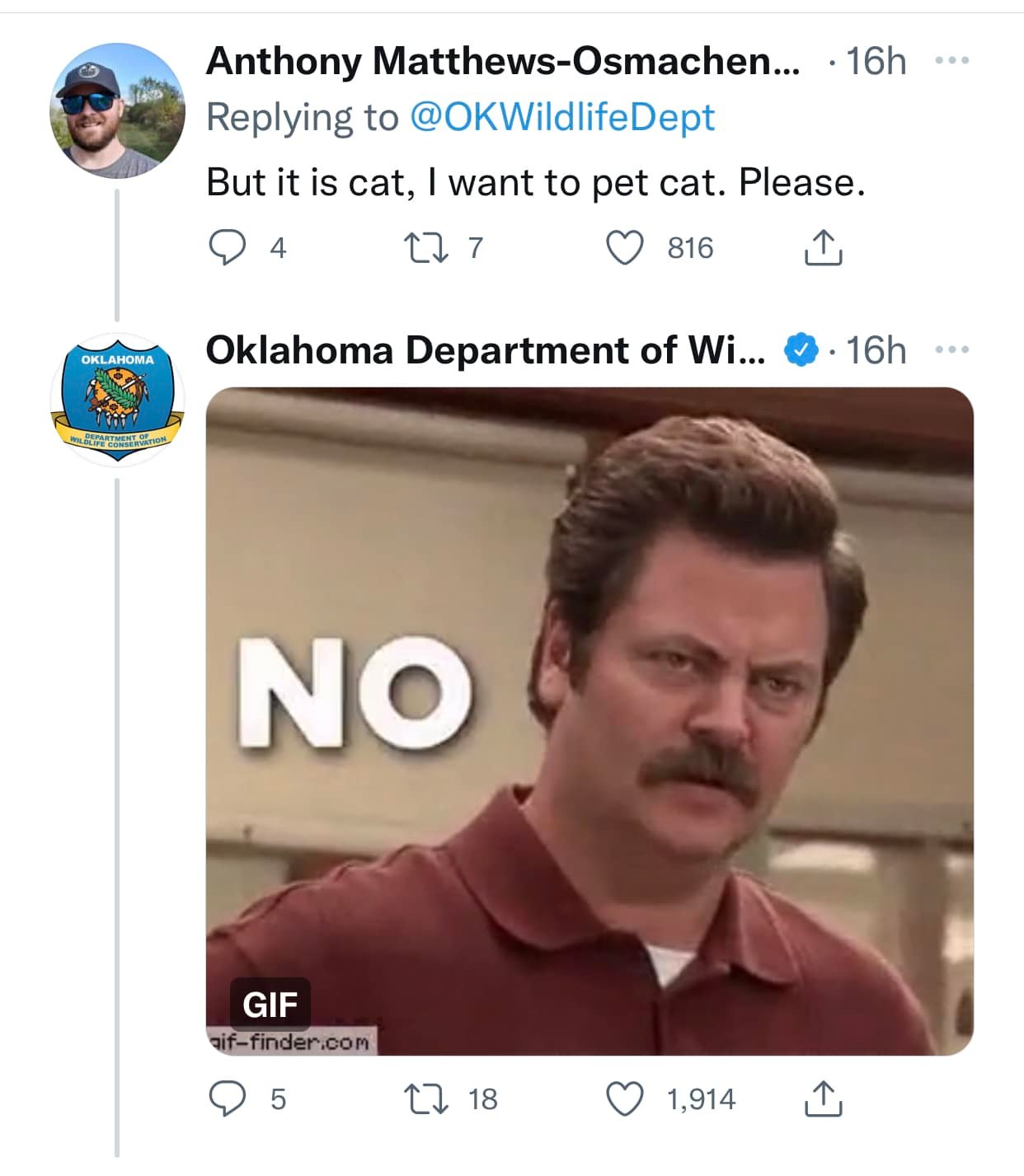Reply to Anthony's cat tweet
The width and height of the screenshot is (1024, 1176).
pos(226,247)
